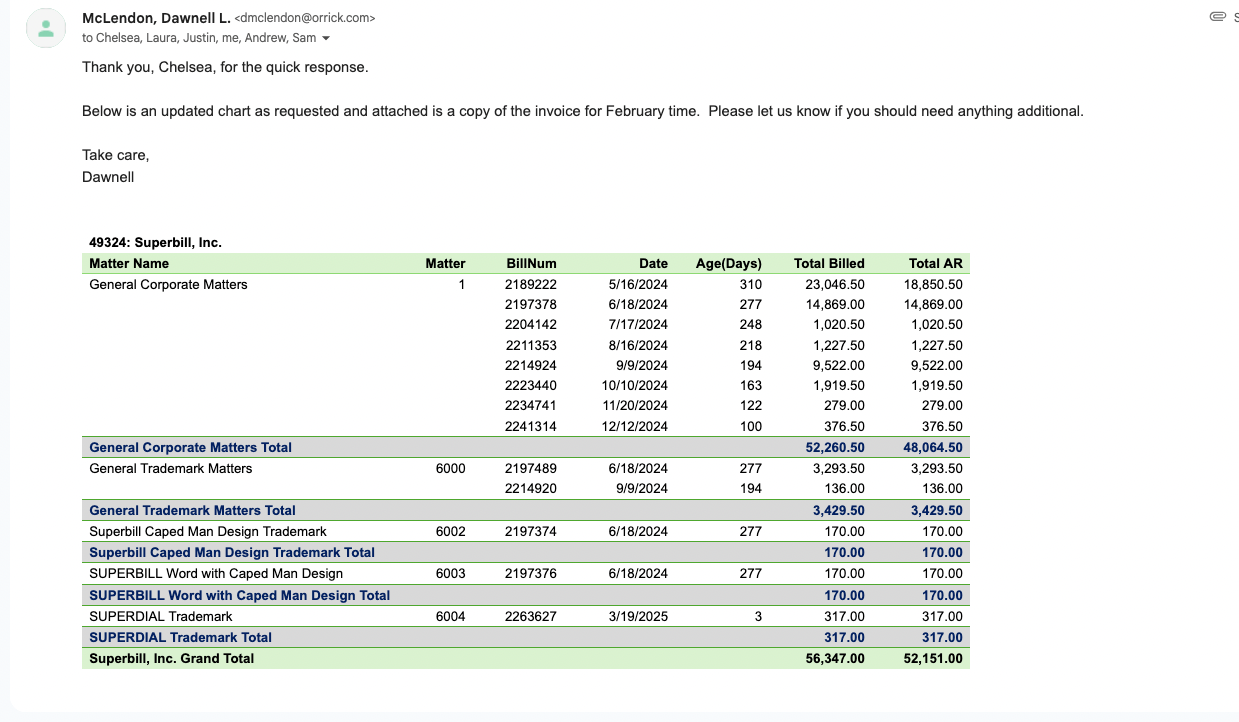The height and width of the screenshot is (722, 1239).
Task: Click bill number 2214920
Action: 531,488
